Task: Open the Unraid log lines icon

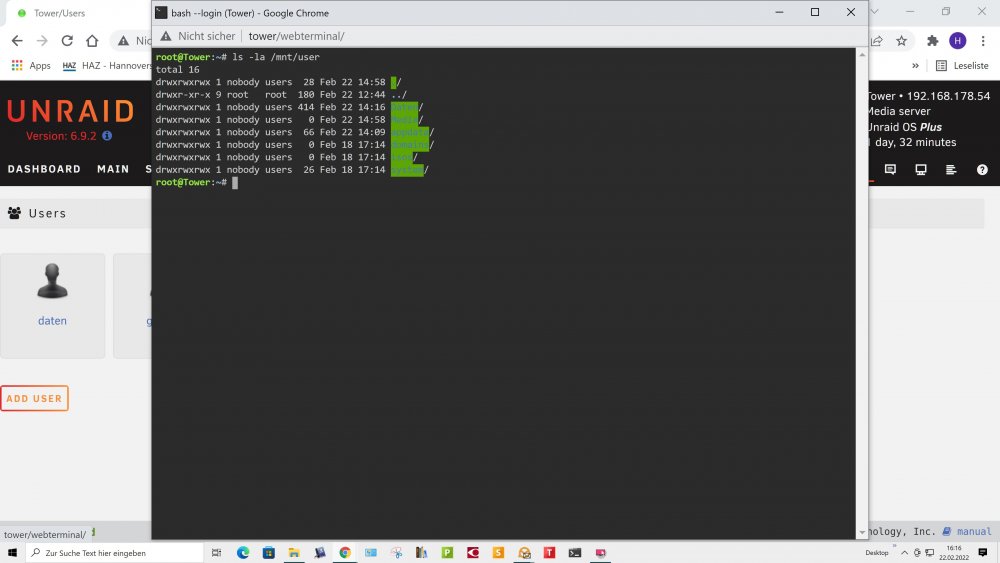Action: pyautogui.click(x=951, y=170)
